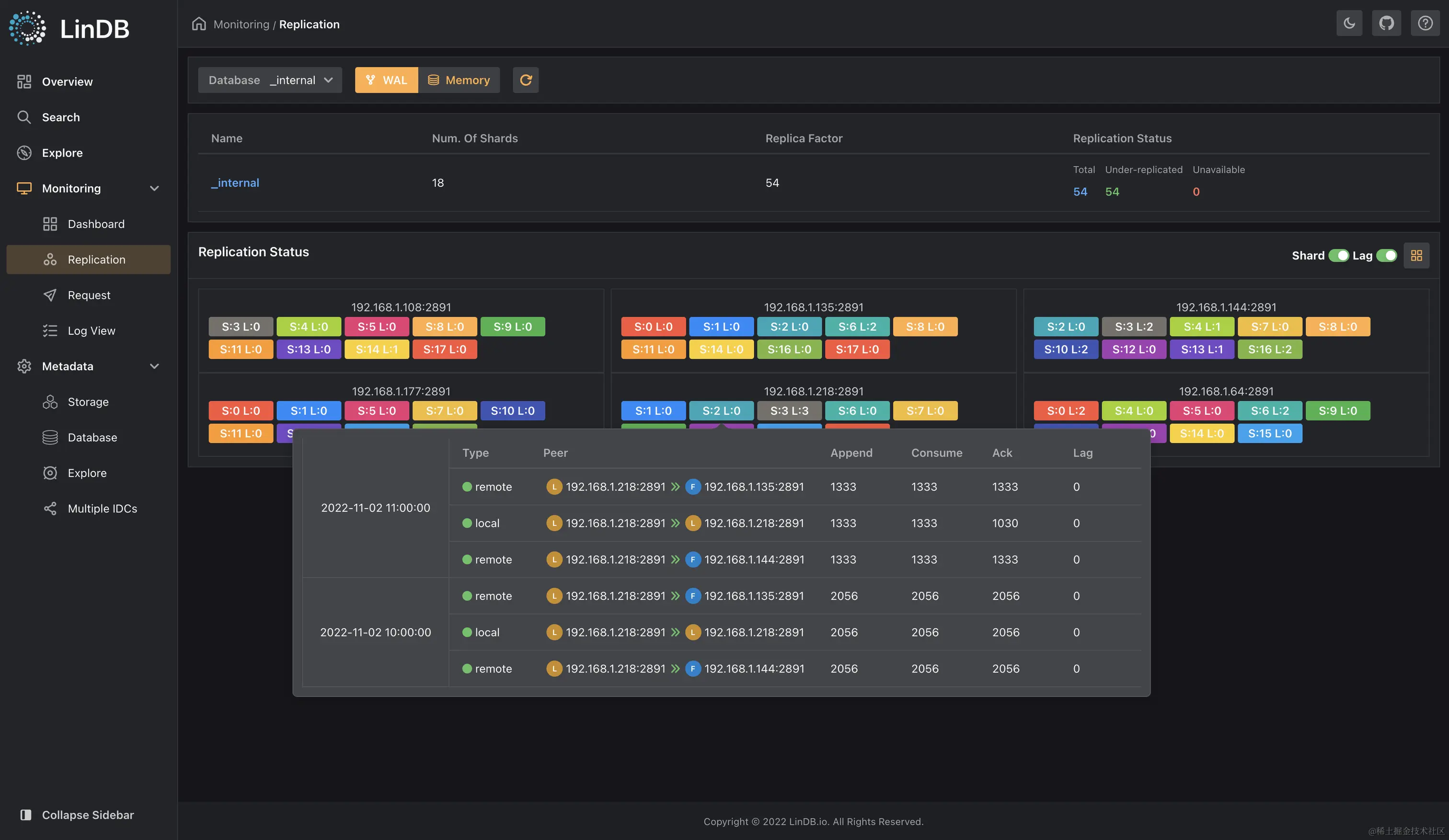Click the help question mark icon
The image size is (1449, 840).
[x=1424, y=23]
